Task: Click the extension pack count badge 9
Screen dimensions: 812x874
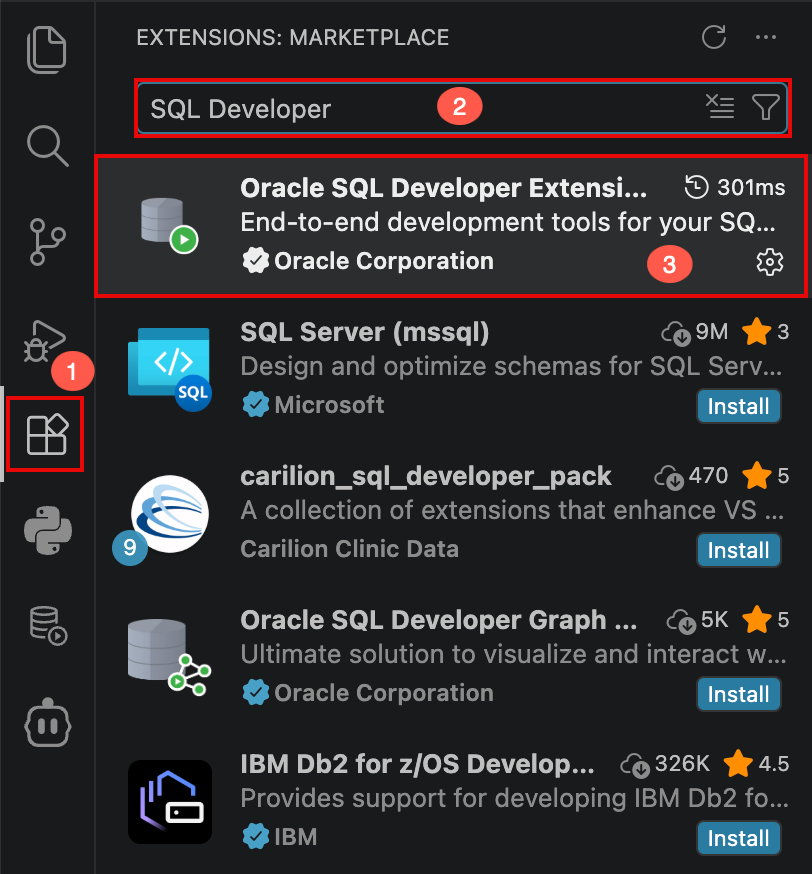Action: (x=130, y=547)
